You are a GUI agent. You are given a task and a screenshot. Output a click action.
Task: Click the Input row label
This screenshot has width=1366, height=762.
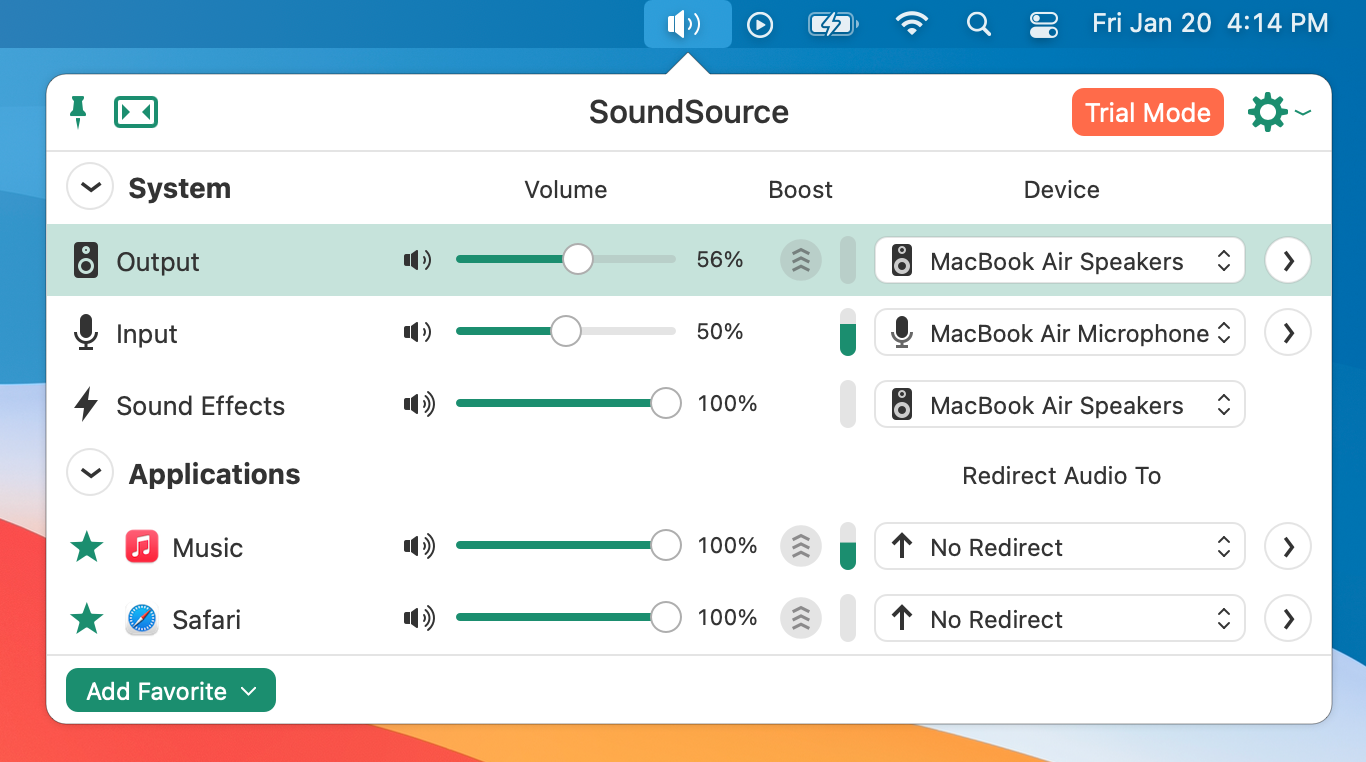pyautogui.click(x=147, y=334)
